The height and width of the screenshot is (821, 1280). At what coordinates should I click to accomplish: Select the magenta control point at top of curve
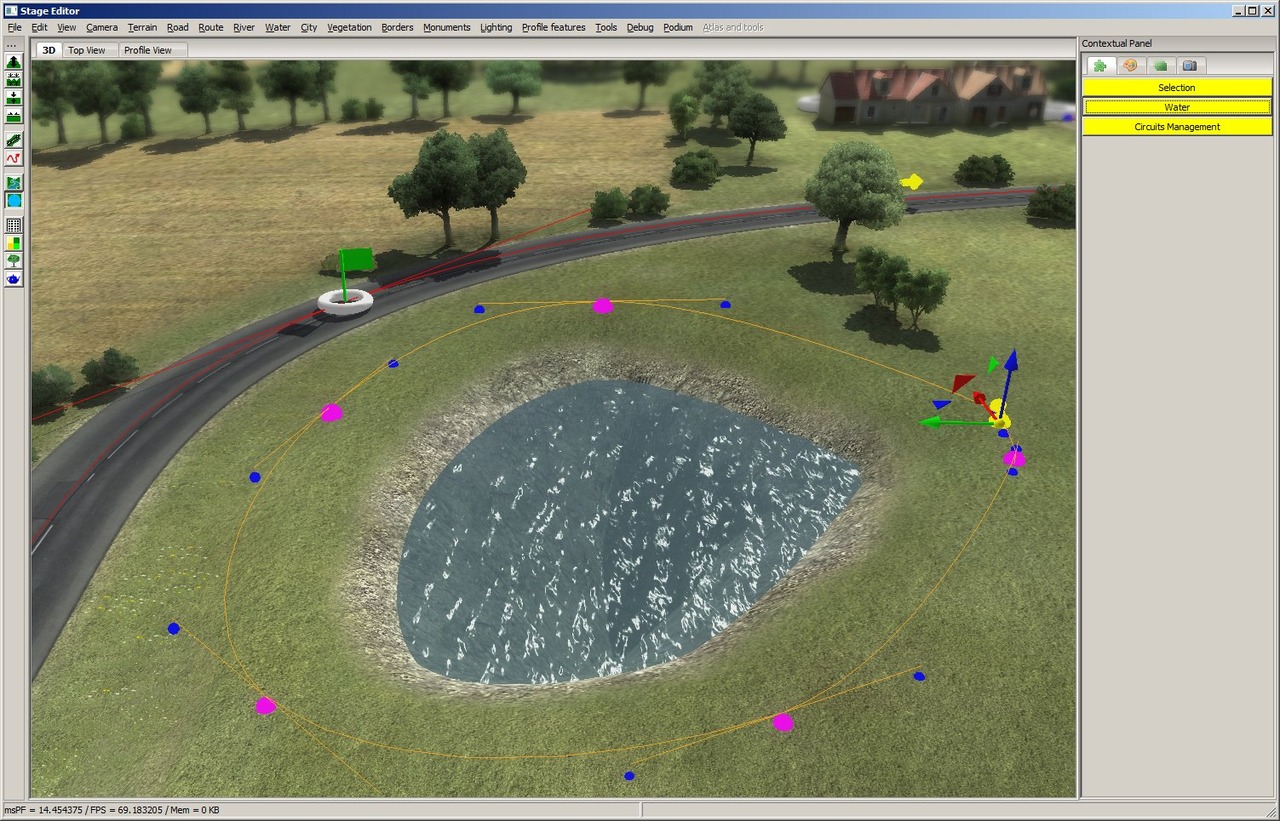coord(603,306)
